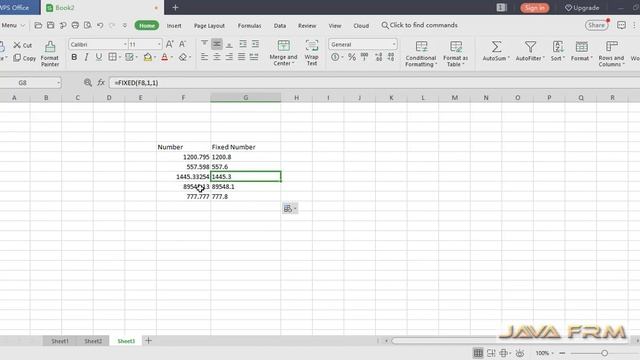
Task: Open the Page Layout tab
Action: 209,25
